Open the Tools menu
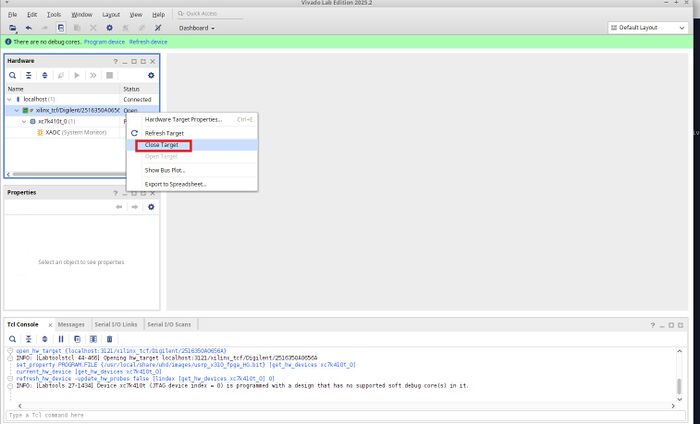Image resolution: width=700 pixels, height=424 pixels. tap(54, 15)
